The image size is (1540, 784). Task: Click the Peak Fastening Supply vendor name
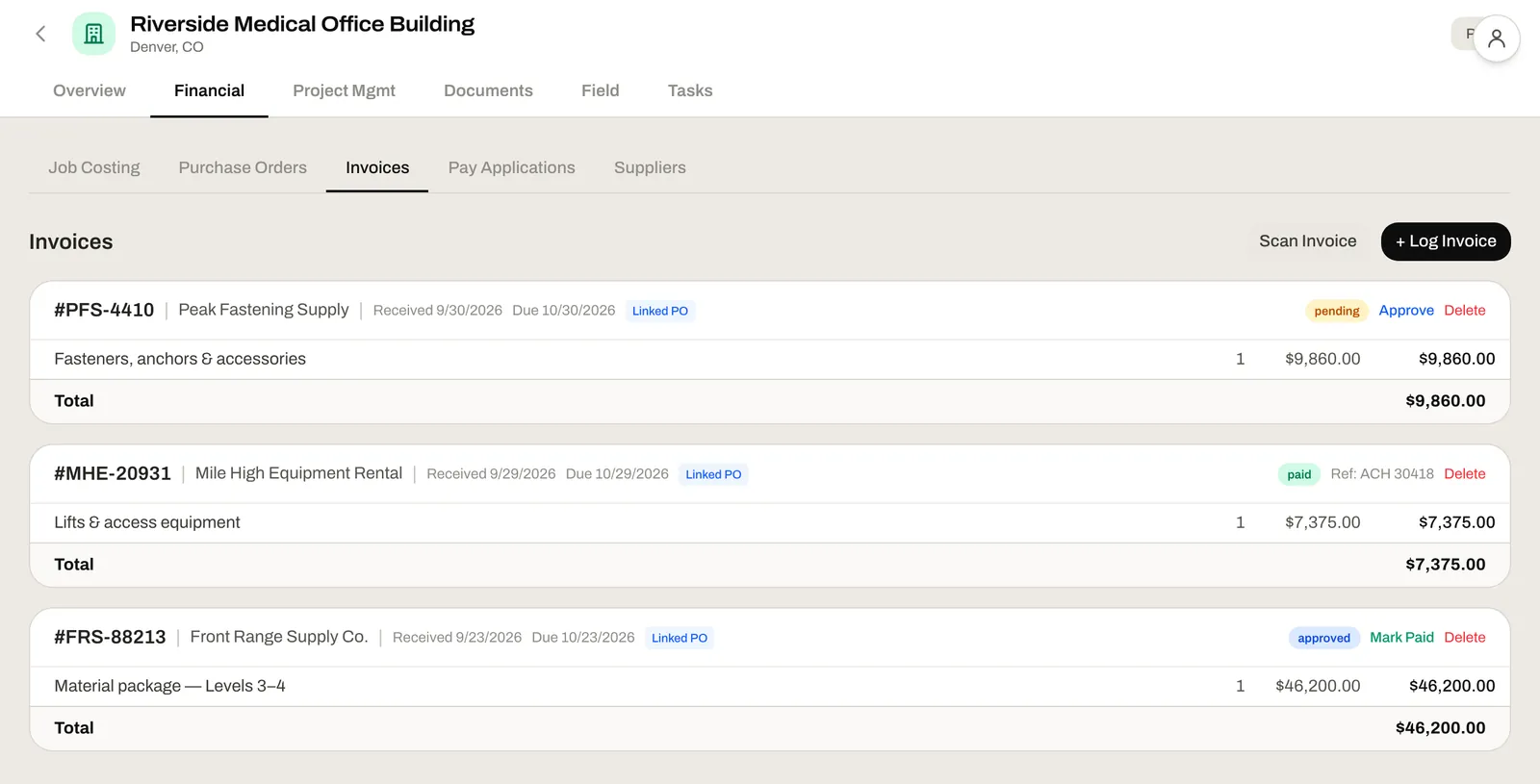(x=264, y=310)
